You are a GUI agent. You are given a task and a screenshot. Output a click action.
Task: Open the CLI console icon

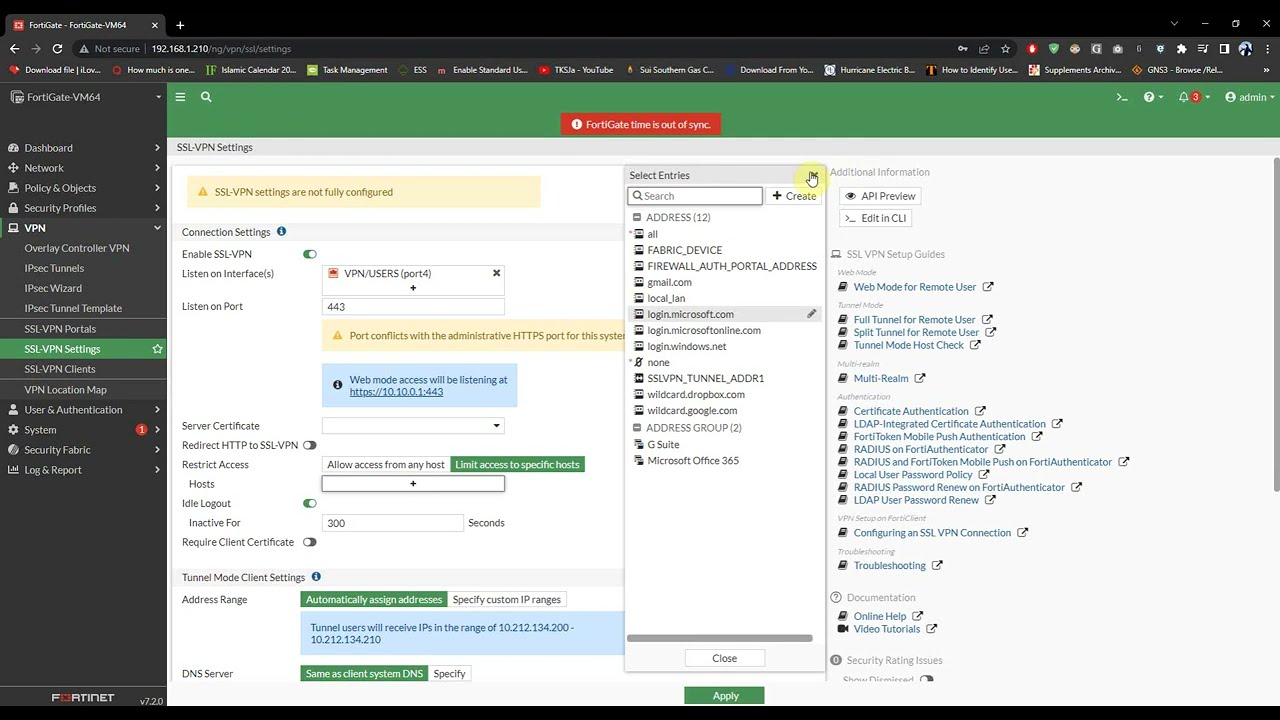coord(1122,97)
